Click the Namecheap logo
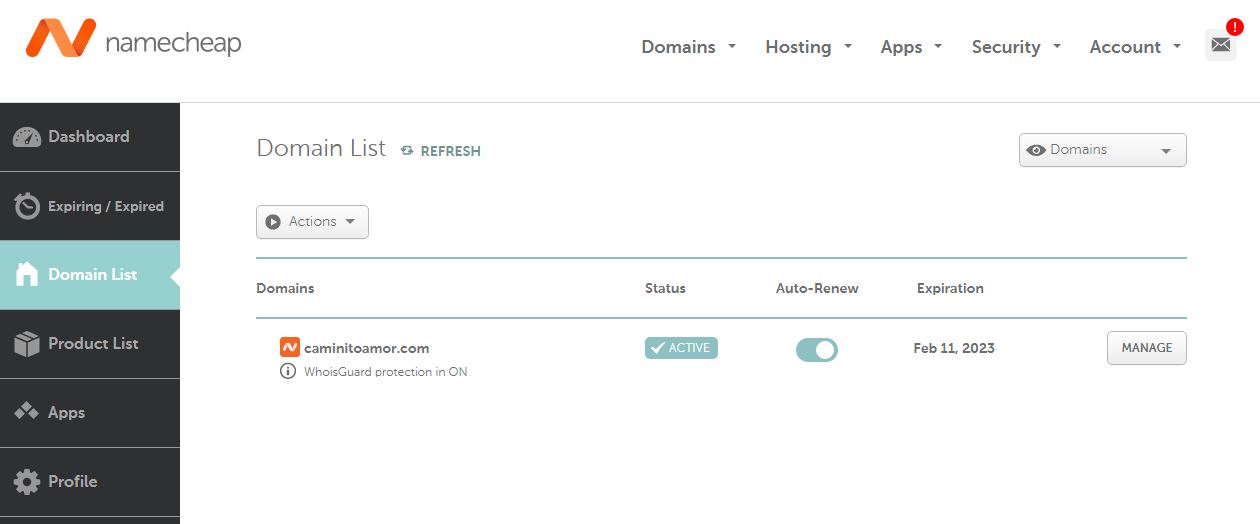 133,38
